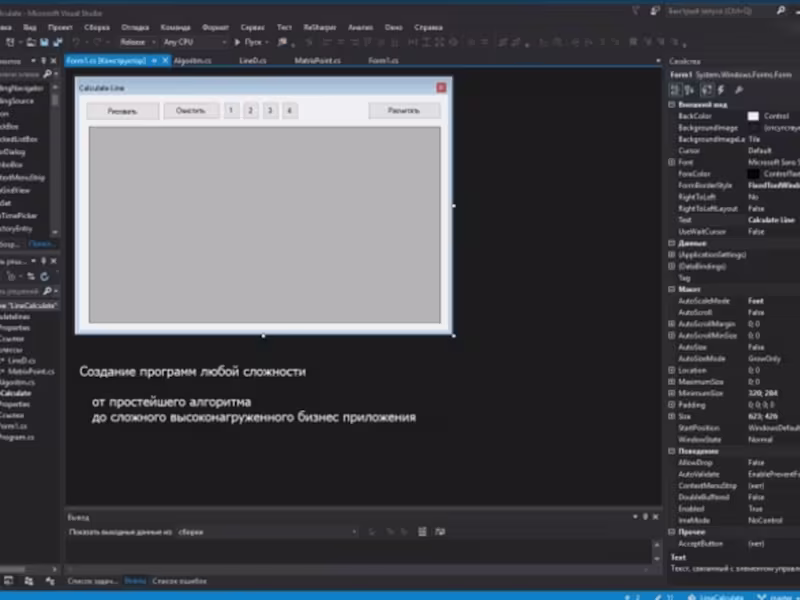Viewport: 800px width, 600px height.
Task: Open the Проект menu
Action: 60,28
